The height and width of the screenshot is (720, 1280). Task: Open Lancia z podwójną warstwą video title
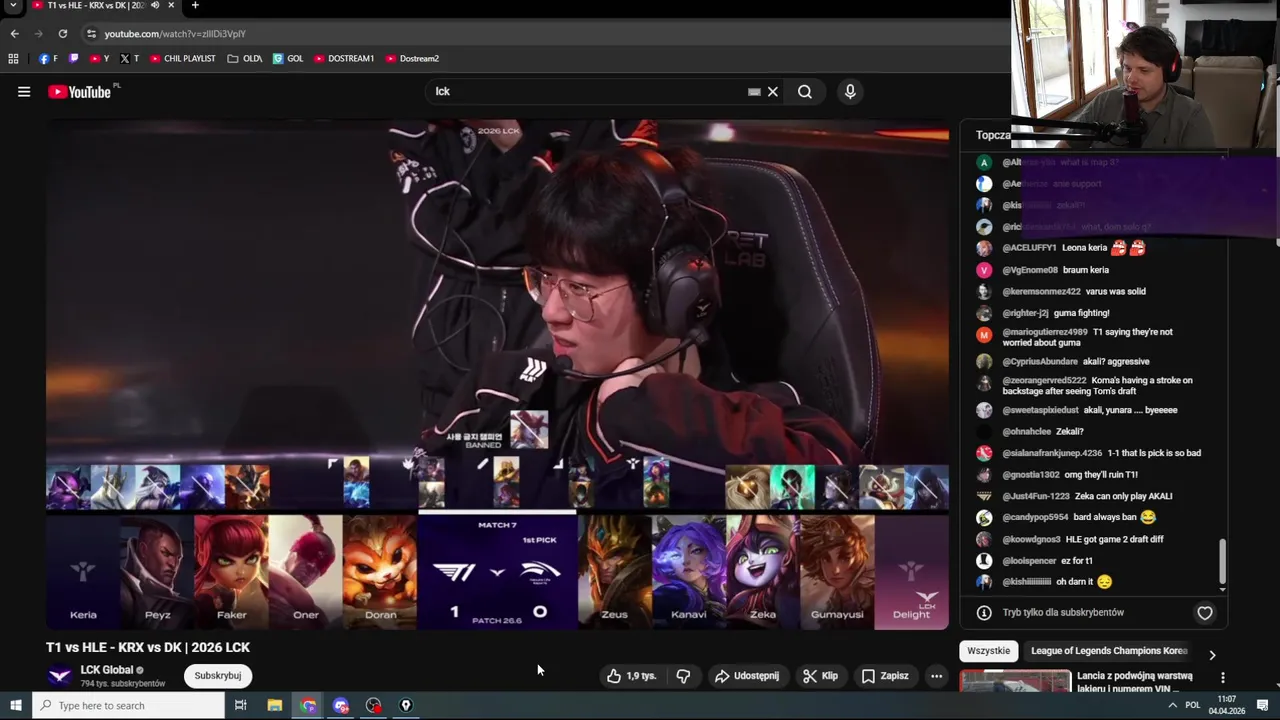1134,682
